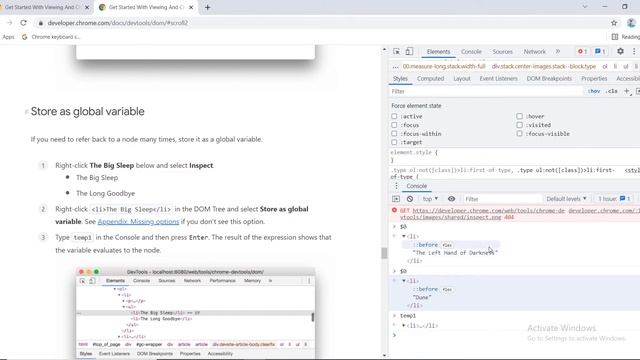
Task: Open the Apps bookmark shortcut
Action: [8, 37]
